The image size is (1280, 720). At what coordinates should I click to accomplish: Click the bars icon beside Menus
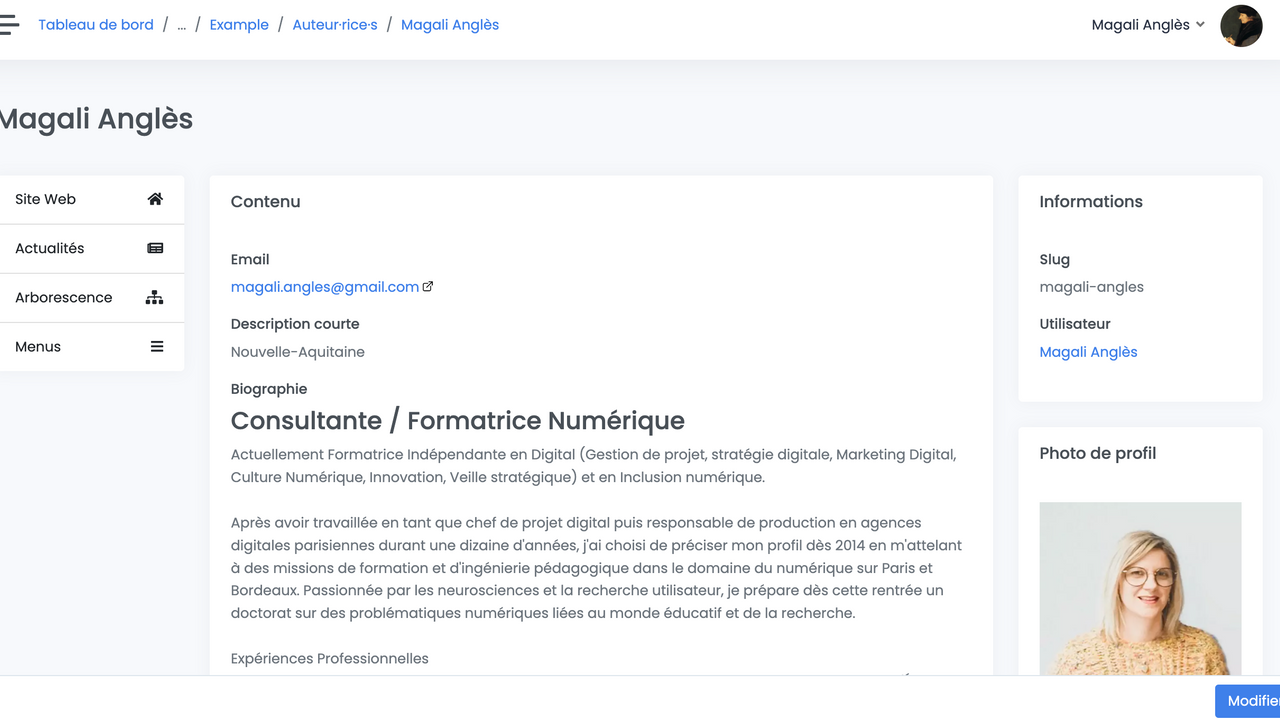point(157,347)
